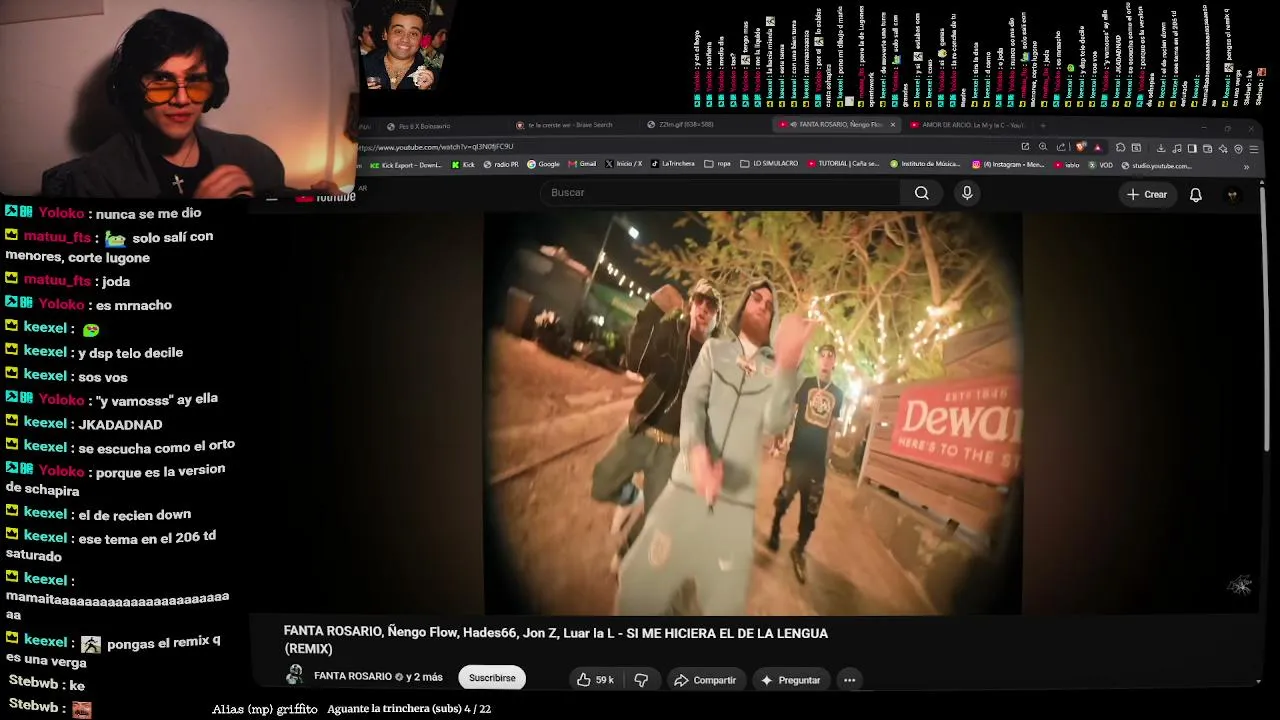Image resolution: width=1280 pixels, height=720 pixels.
Task: Click the Suscribirse button
Action: click(x=492, y=678)
